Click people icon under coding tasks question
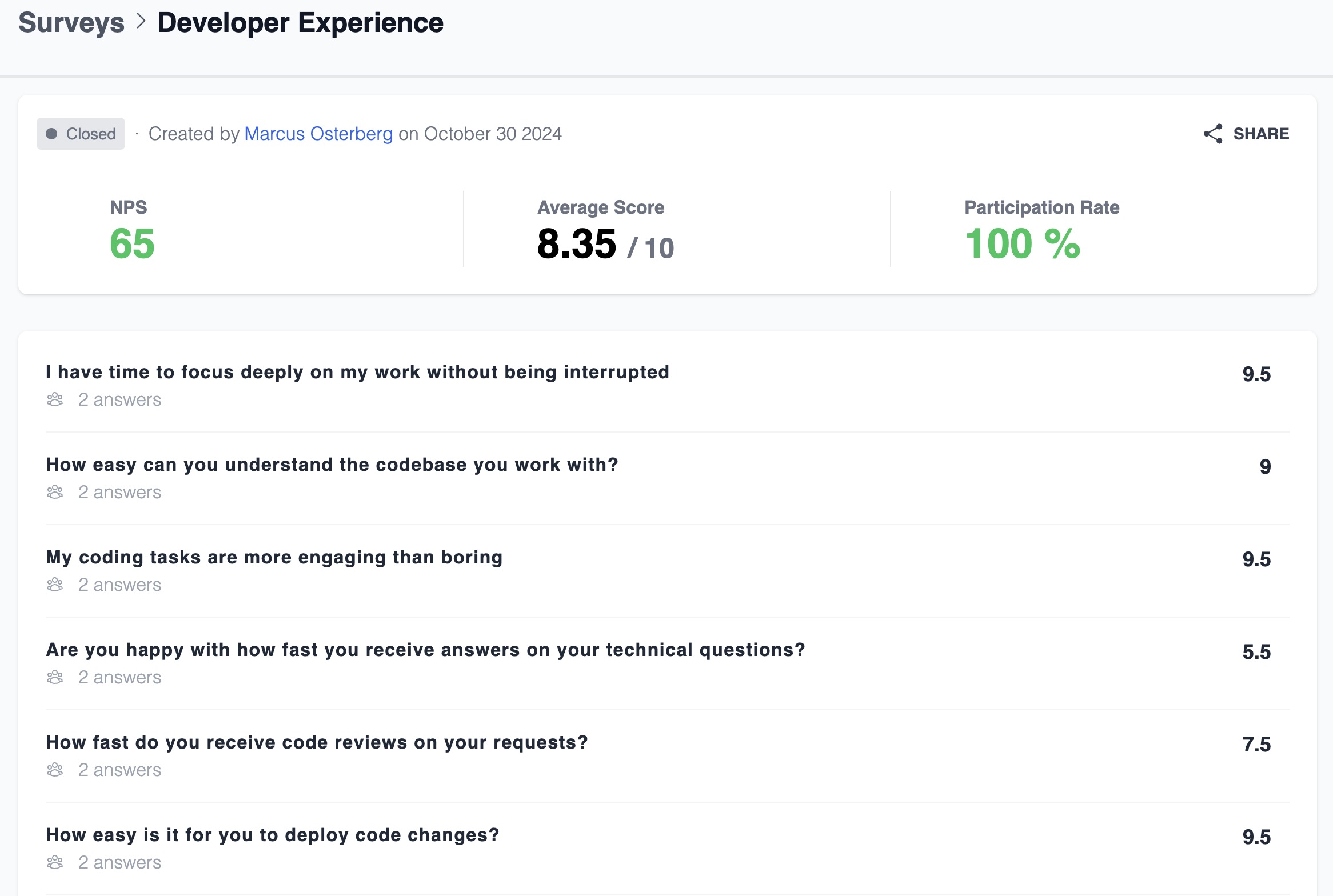1333x896 pixels. [x=55, y=585]
